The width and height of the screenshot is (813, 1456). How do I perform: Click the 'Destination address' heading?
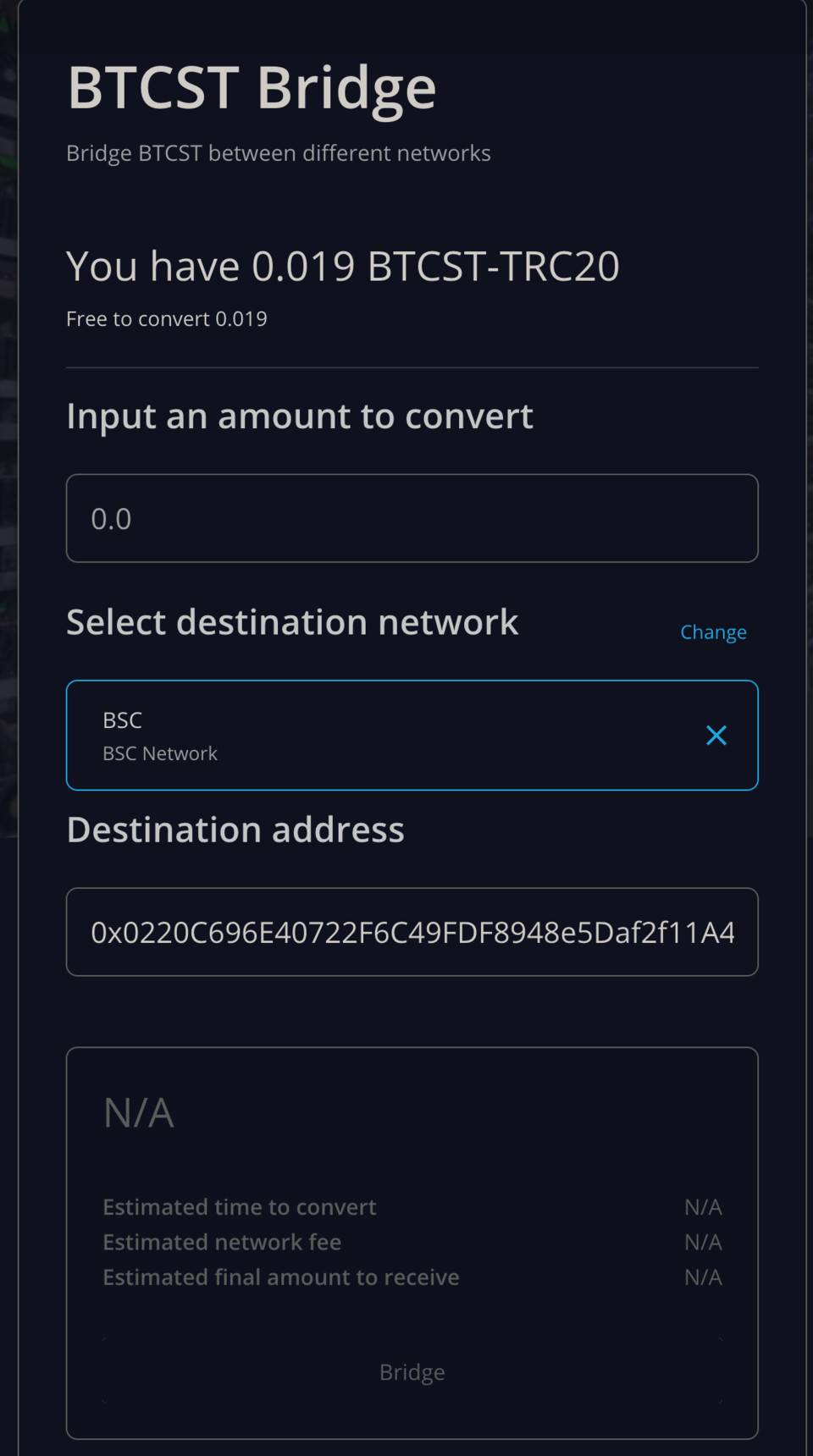tap(235, 830)
